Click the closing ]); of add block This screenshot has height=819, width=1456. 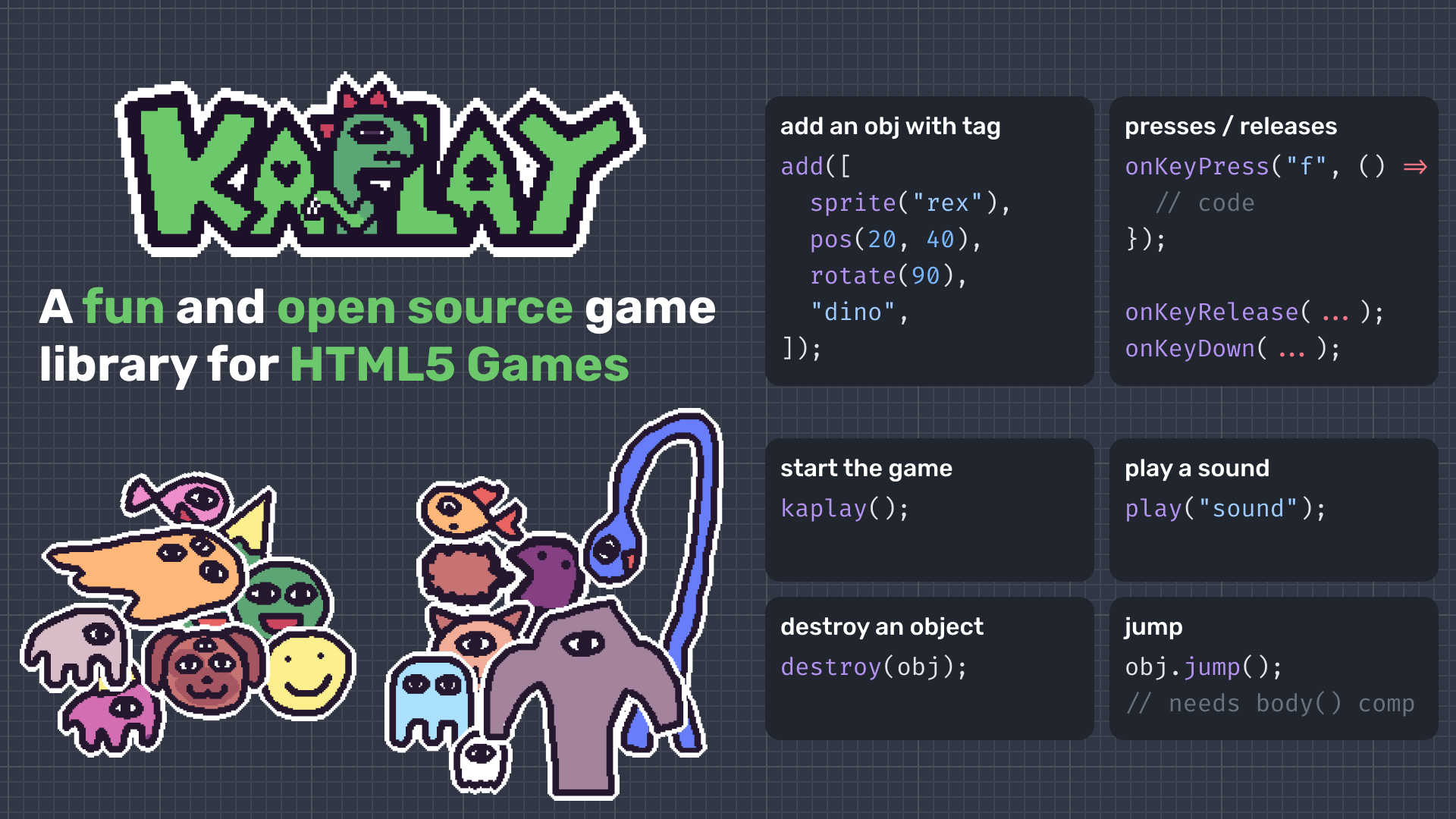(802, 349)
